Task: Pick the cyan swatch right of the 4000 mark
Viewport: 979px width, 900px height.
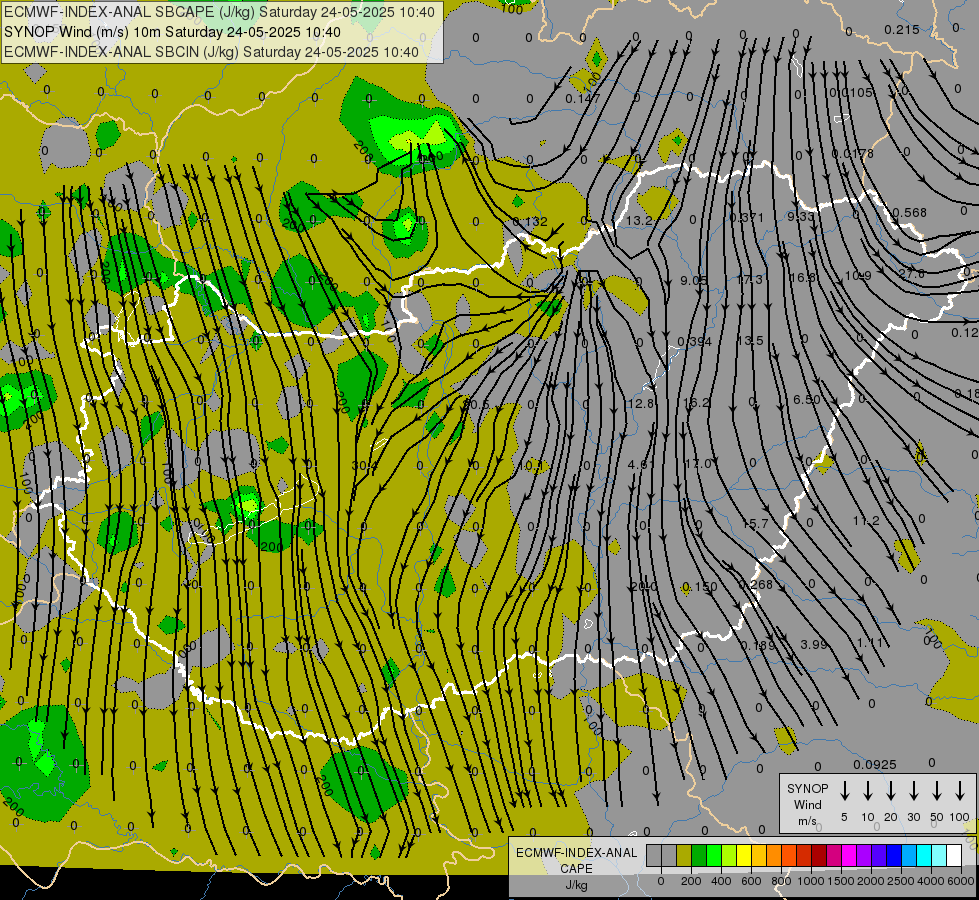Action: (939, 855)
